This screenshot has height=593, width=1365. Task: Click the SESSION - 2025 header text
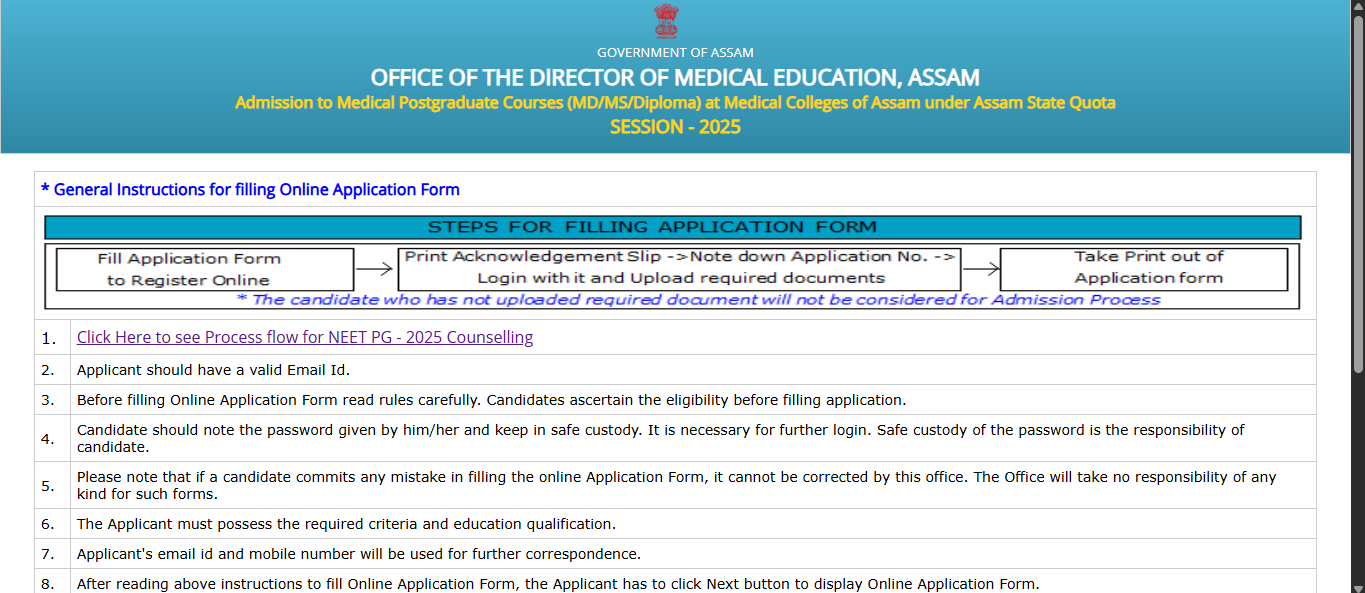(675, 126)
